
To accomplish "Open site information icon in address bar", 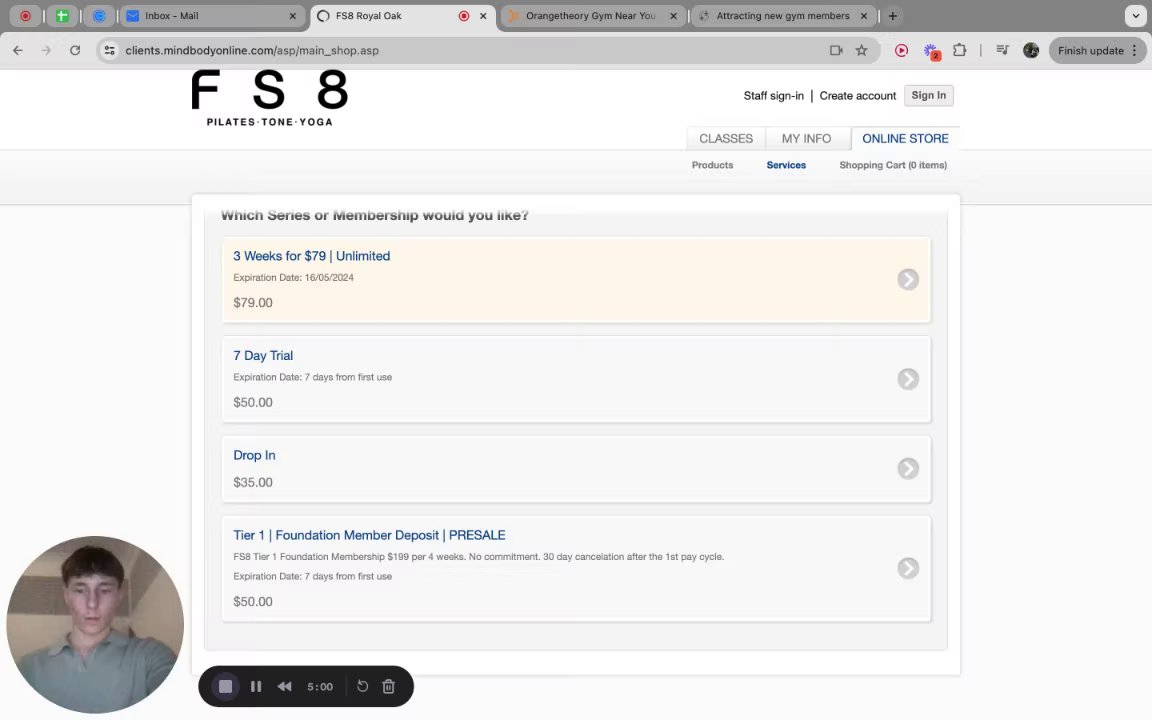I will pos(109,51).
